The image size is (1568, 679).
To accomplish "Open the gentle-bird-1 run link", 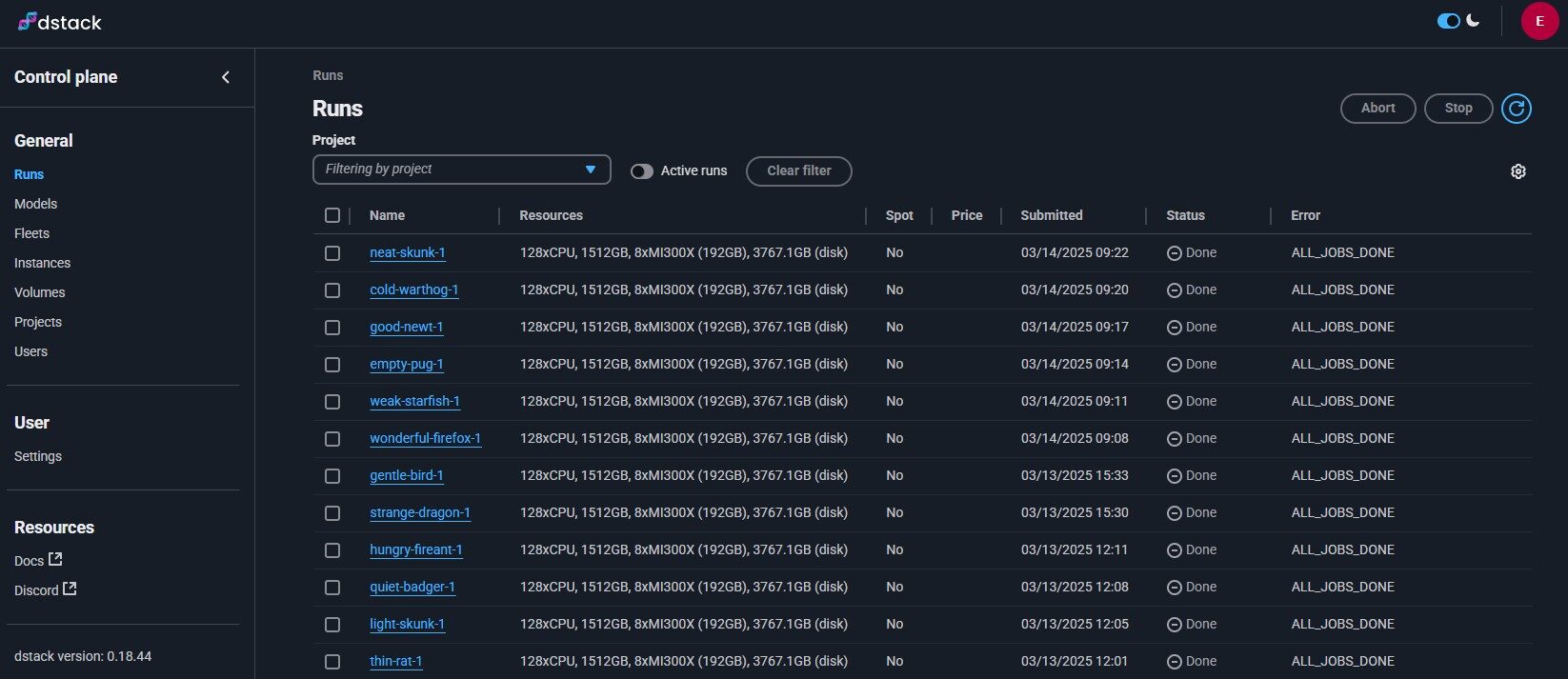I will (407, 475).
